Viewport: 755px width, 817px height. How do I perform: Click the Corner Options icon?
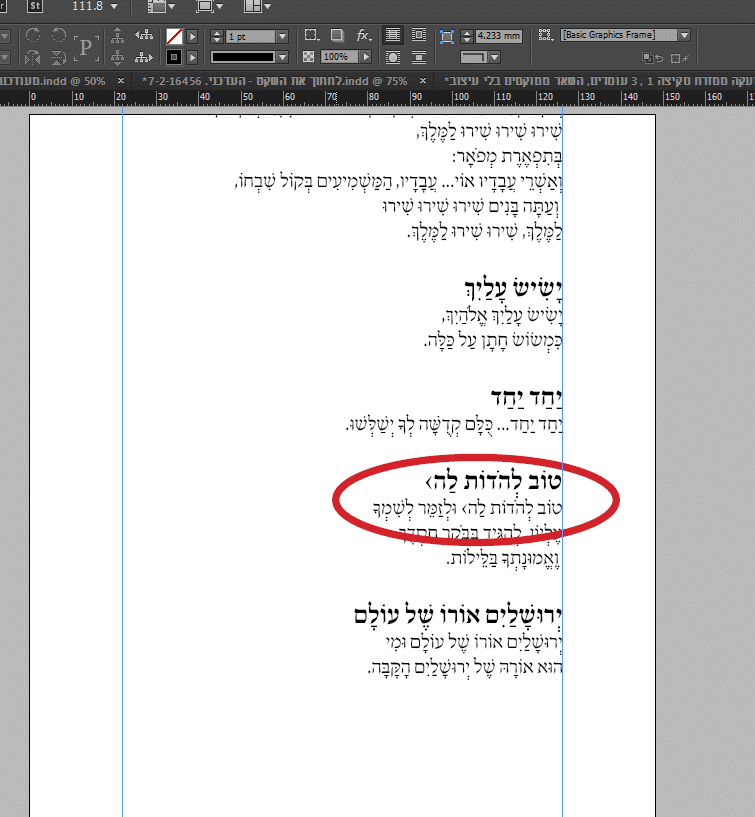312,35
